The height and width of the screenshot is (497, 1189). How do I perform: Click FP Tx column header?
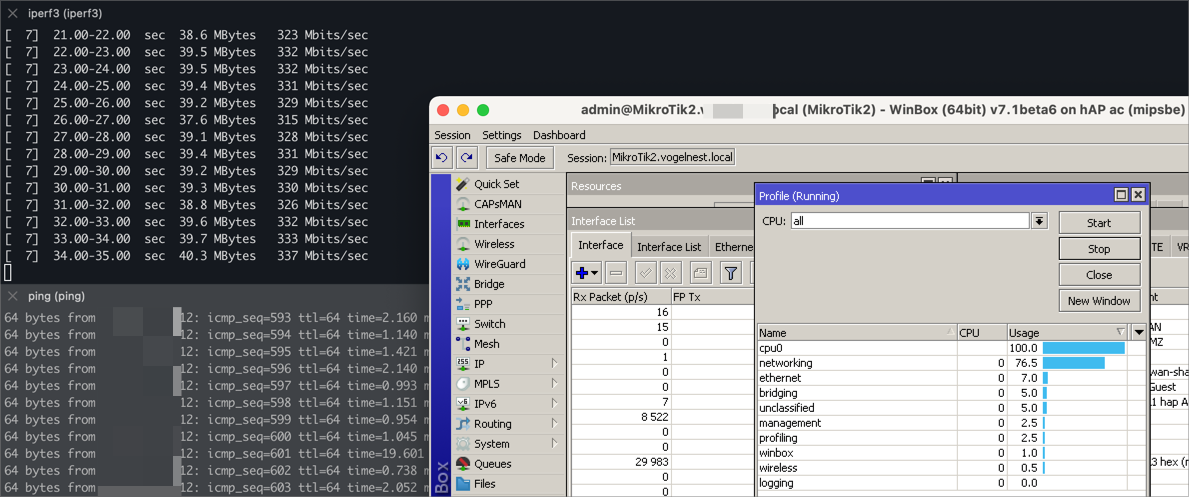714,297
